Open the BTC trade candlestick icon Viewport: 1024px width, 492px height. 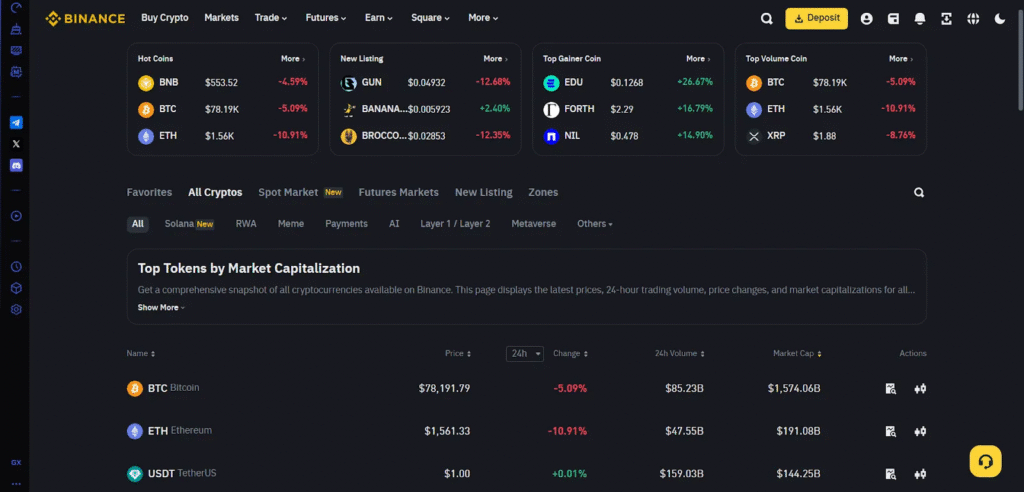(920, 389)
